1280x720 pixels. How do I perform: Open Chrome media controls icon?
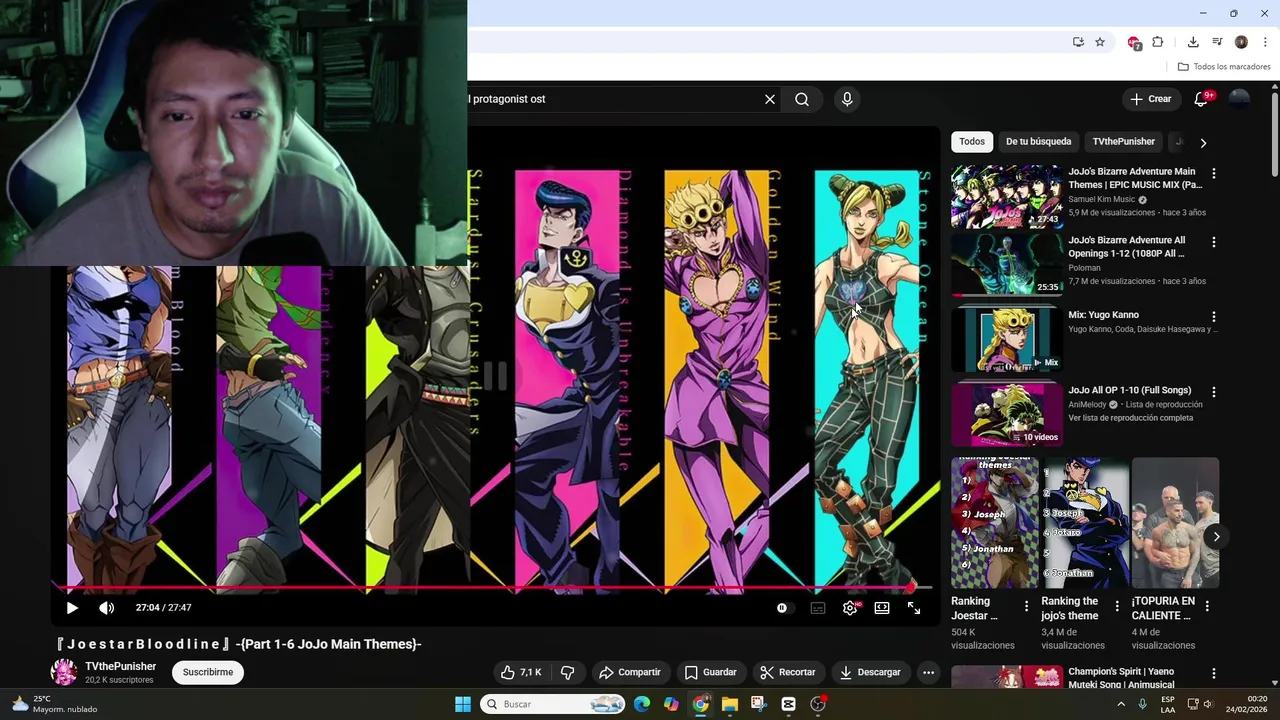[x=1217, y=42]
